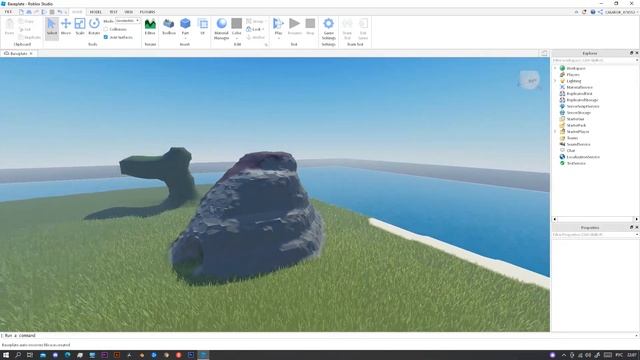Toggle the Collisions checkbox
The image size is (640, 360).
106,29
